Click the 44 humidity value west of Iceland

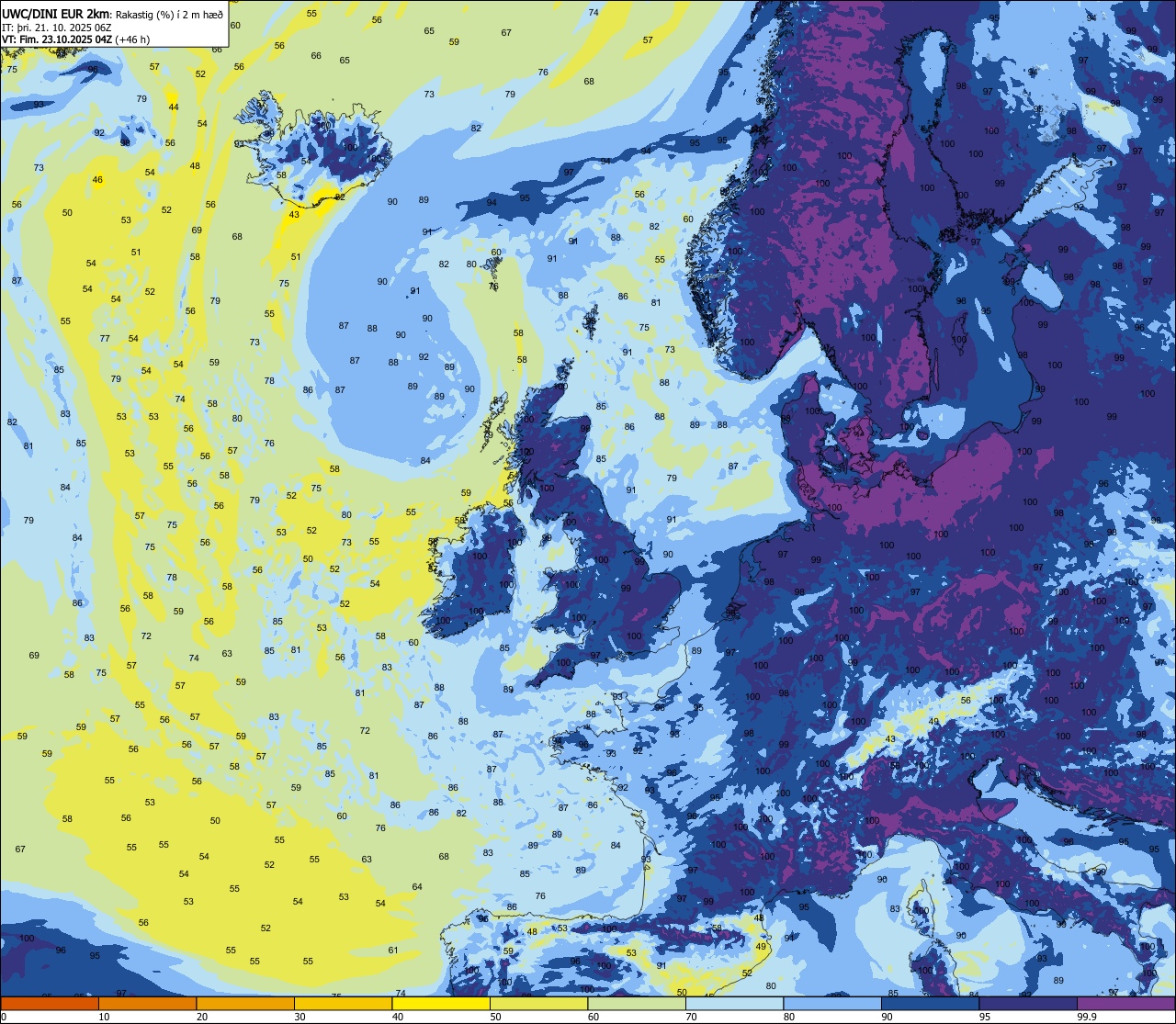coord(174,107)
